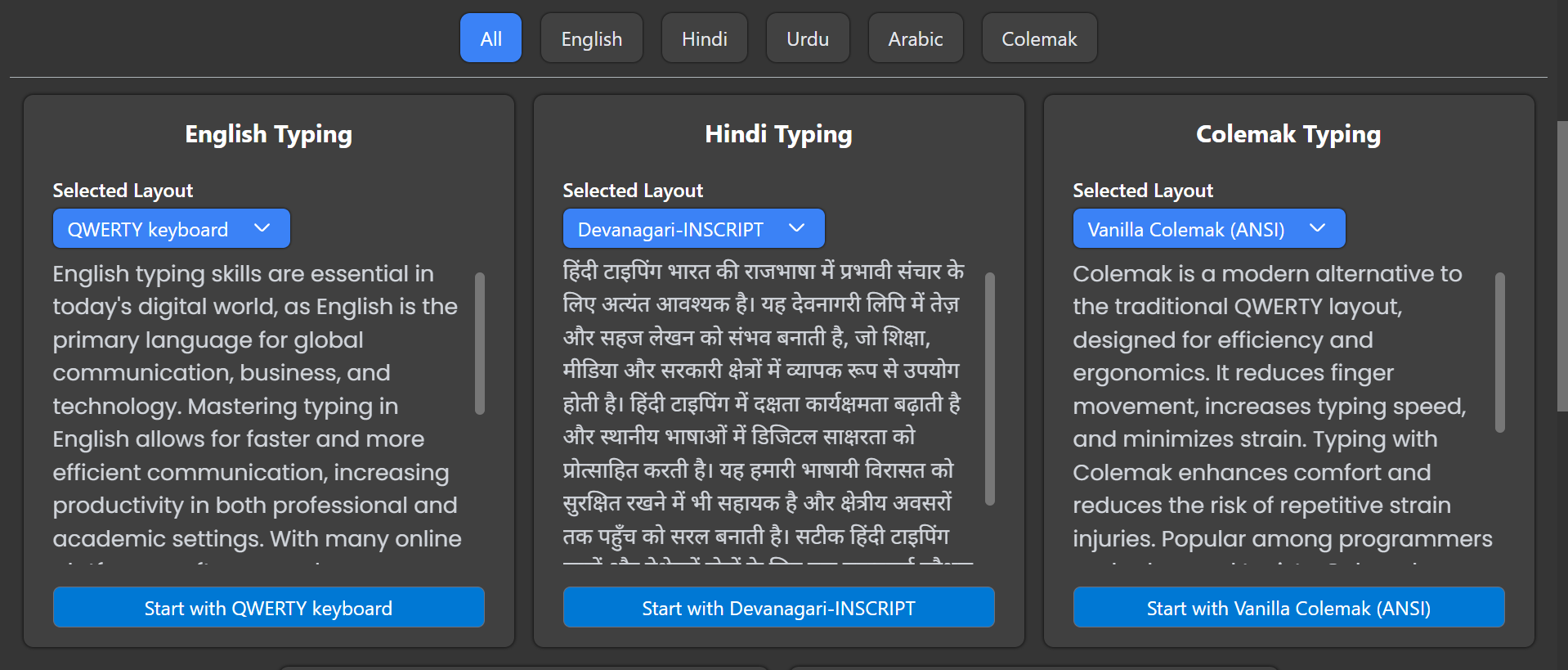1568x670 pixels.
Task: Filter layouts by Hindi
Action: pyautogui.click(x=704, y=38)
